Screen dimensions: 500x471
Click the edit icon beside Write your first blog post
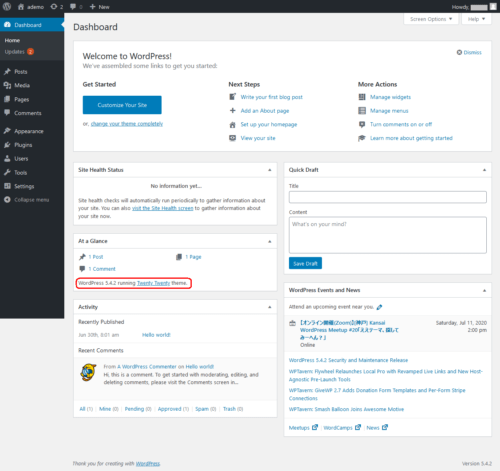[232, 97]
